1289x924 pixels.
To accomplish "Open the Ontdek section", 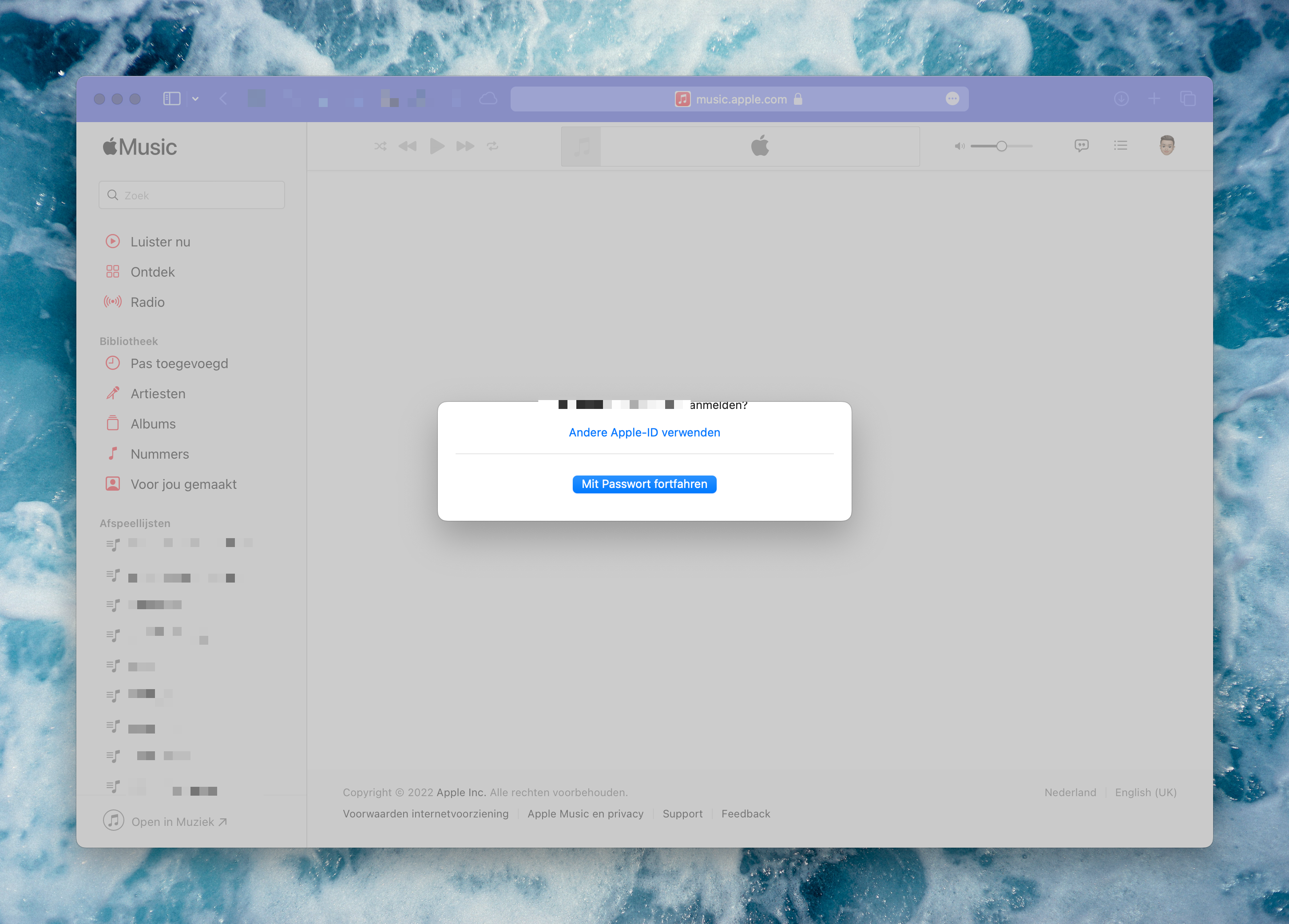I will (152, 272).
